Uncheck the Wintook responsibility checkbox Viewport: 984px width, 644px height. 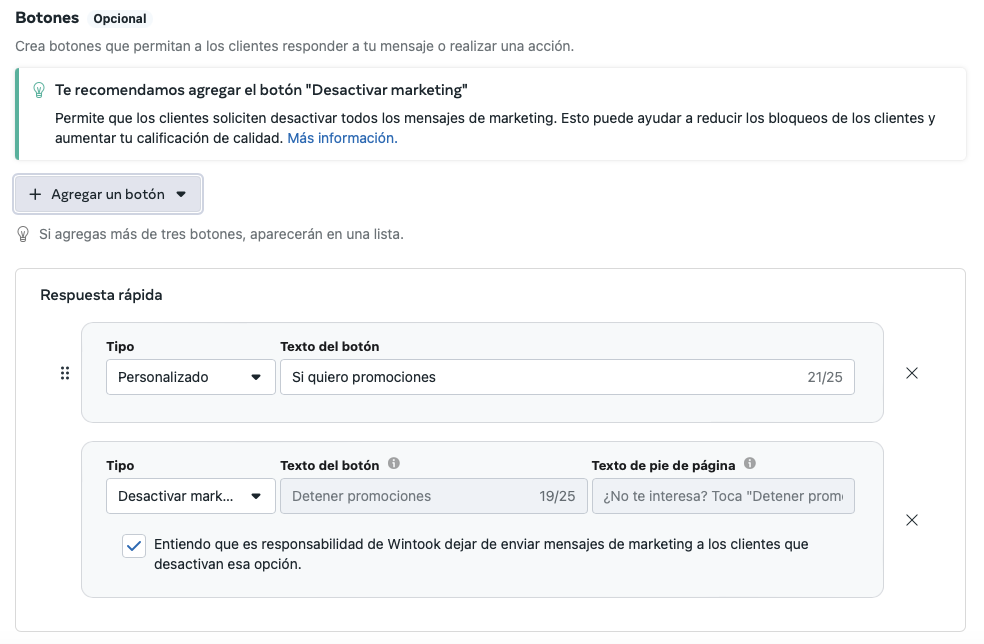coord(133,546)
